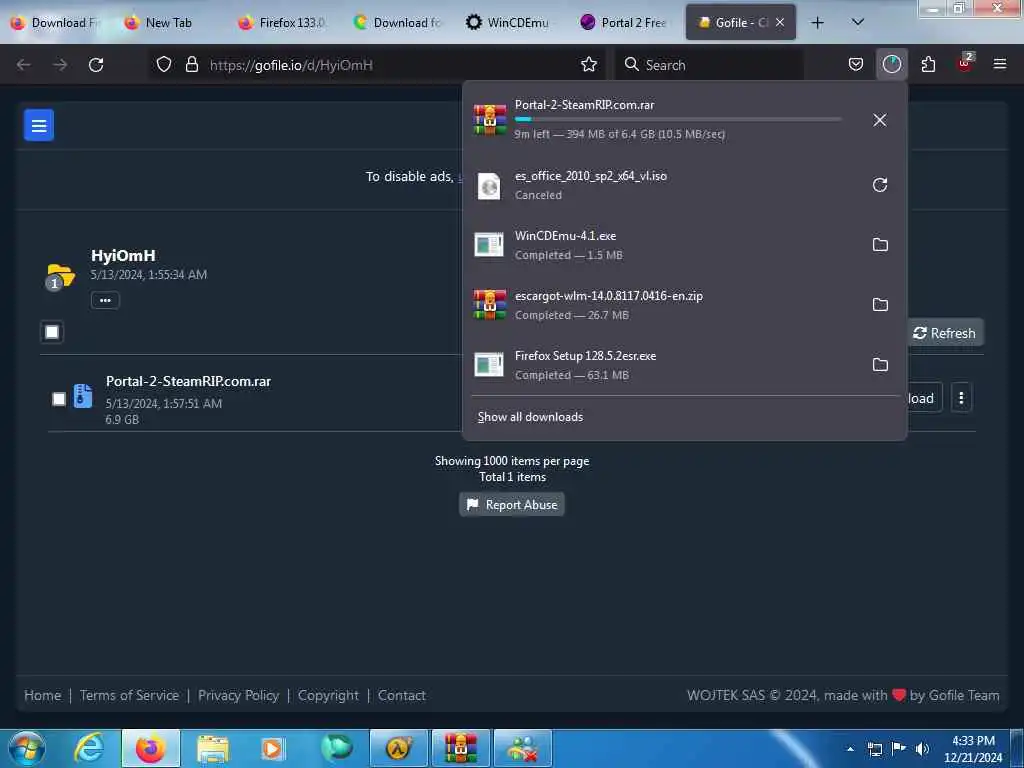Screen dimensions: 1024x768
Task: List all tabs with the chevron
Action: tap(857, 22)
